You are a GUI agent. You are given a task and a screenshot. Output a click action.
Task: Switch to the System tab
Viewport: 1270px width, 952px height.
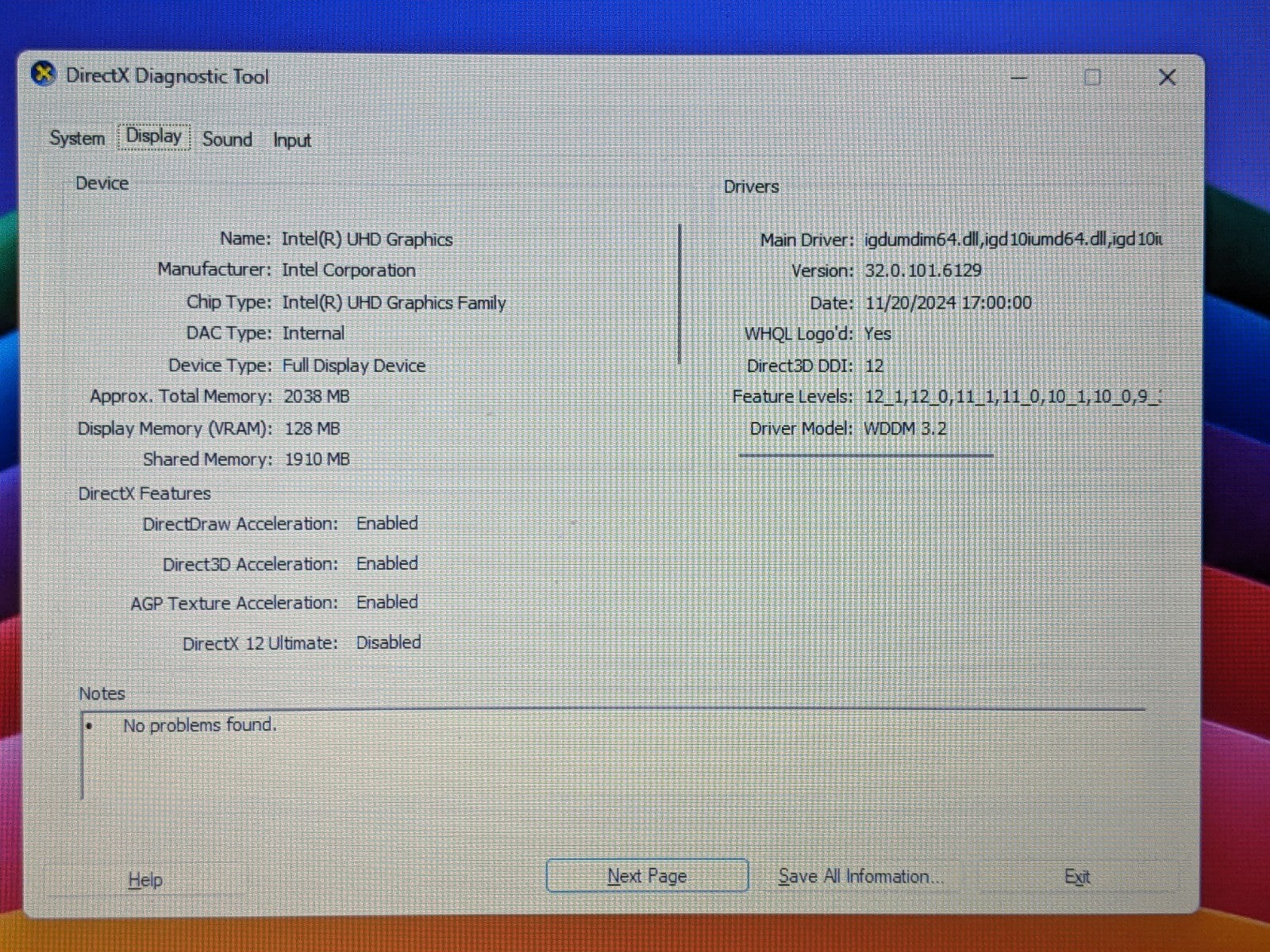coord(77,138)
